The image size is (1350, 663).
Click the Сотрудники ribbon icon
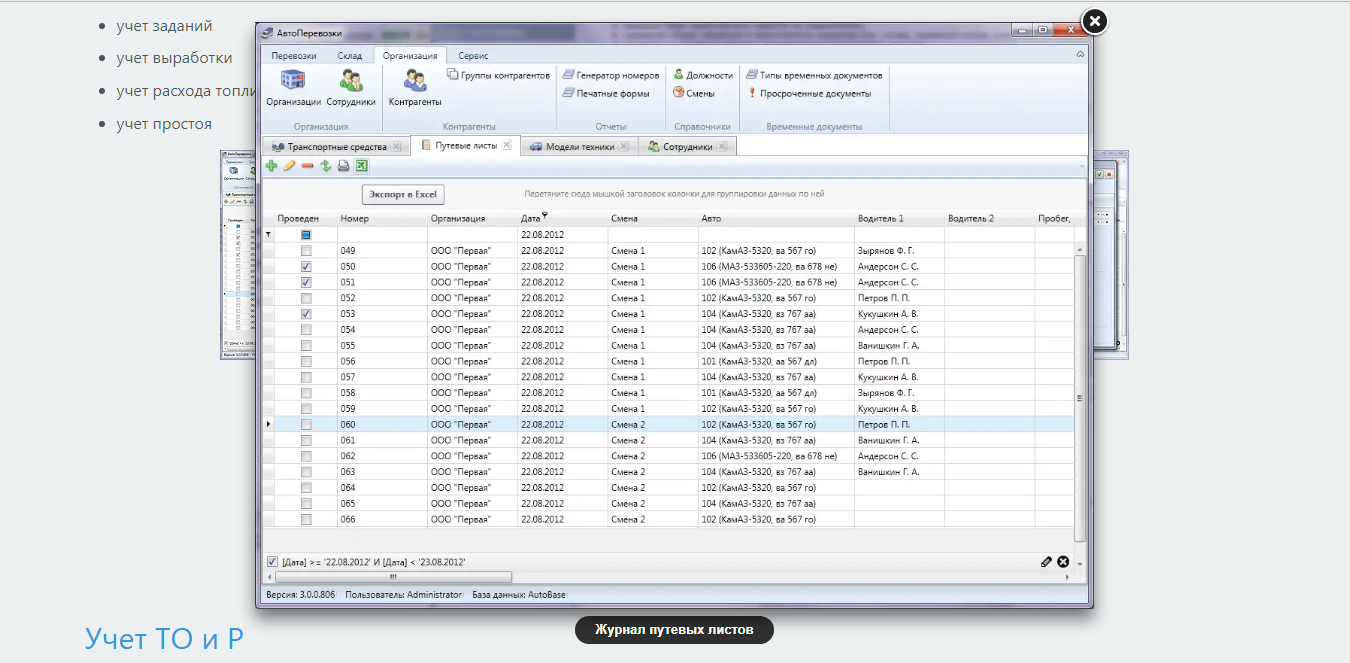(351, 88)
